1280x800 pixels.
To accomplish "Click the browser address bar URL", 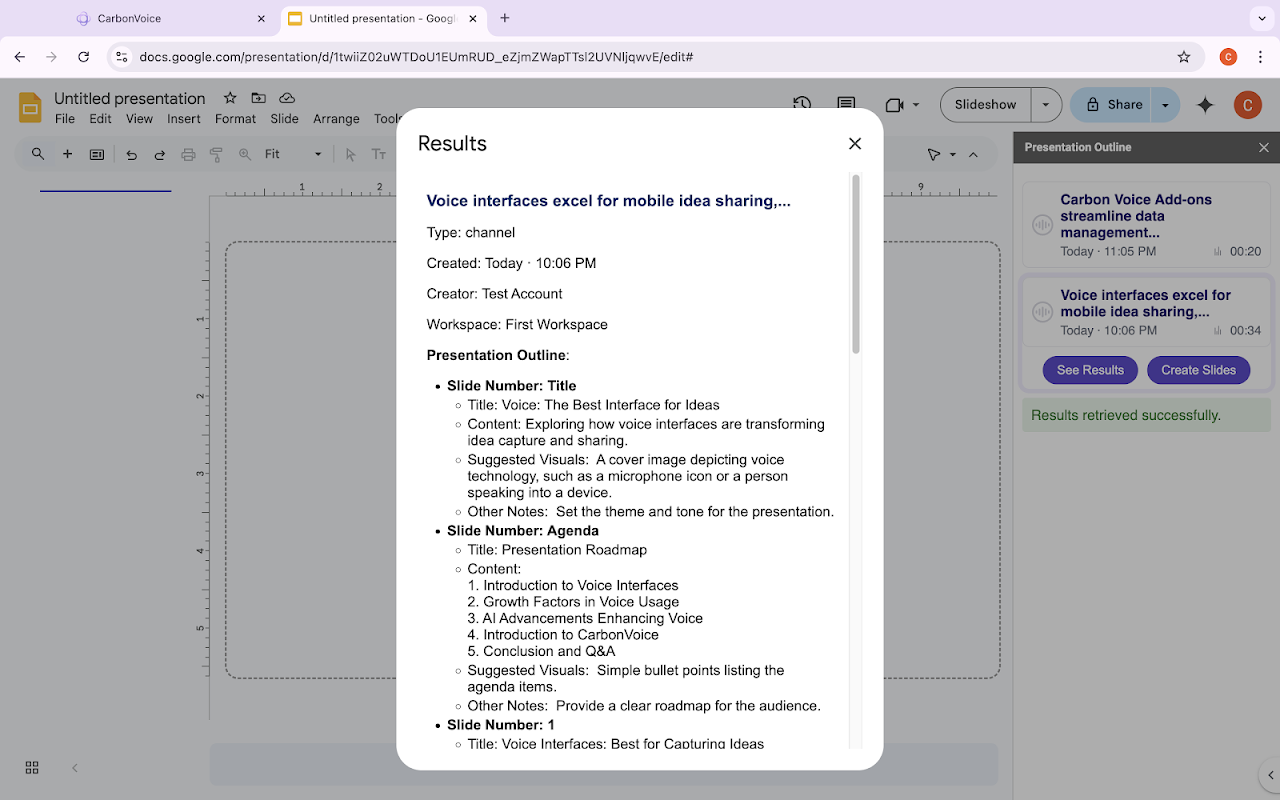I will pyautogui.click(x=416, y=57).
